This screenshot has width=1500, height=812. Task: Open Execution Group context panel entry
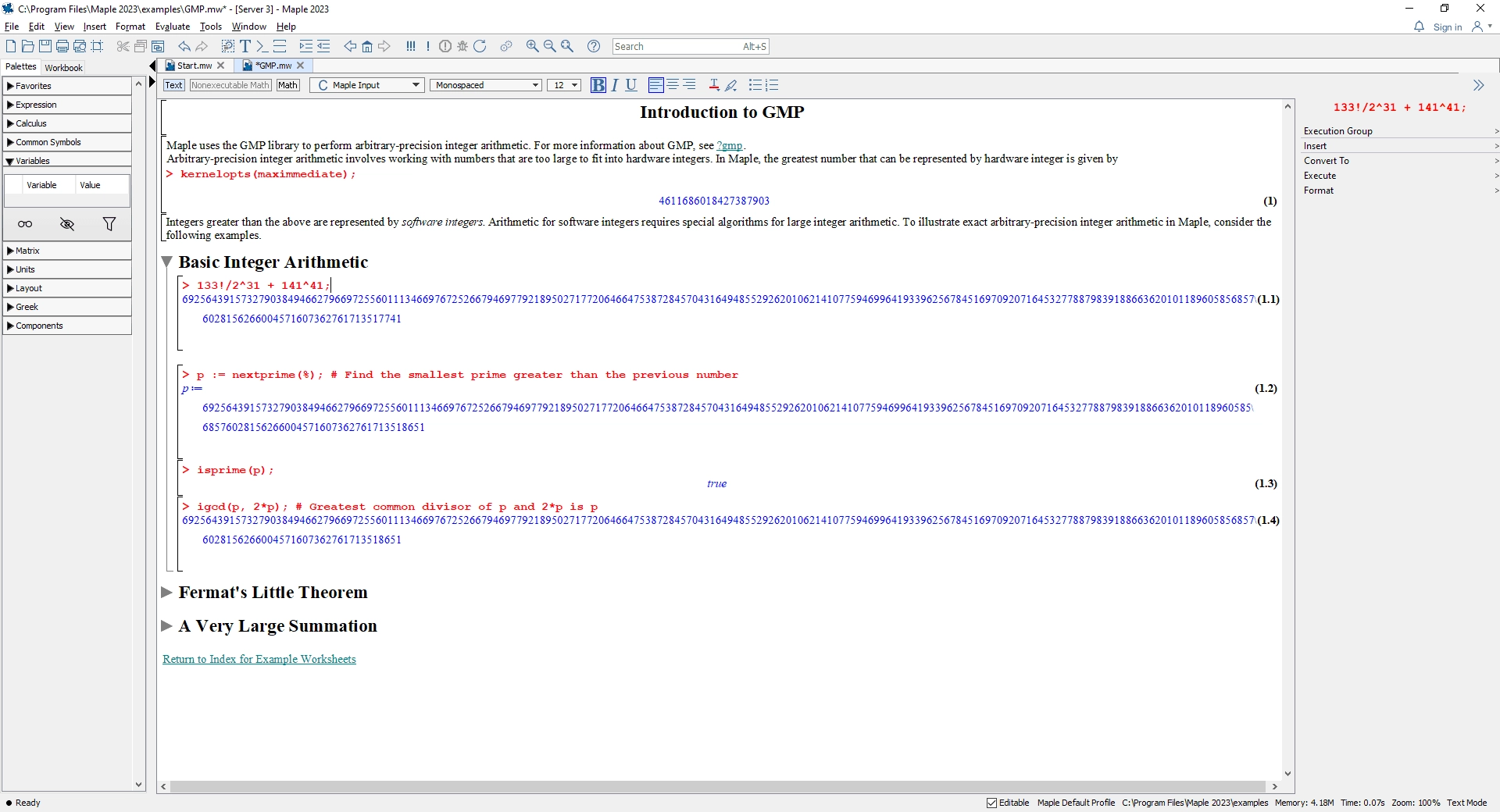[x=1400, y=131]
